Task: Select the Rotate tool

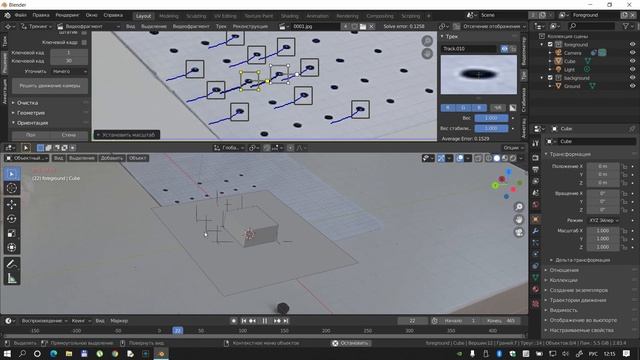Action: [x=11, y=219]
